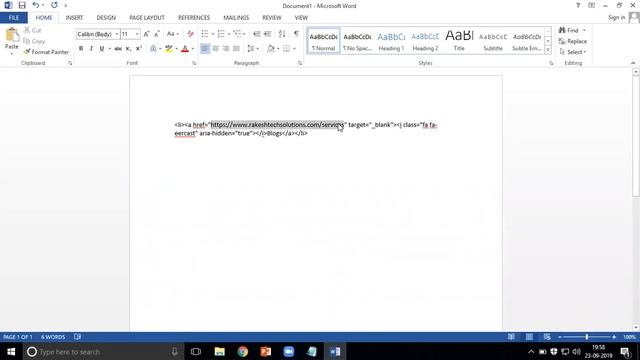Switch to REFERENCES tab
Screen dimensions: 640x360
[194, 18]
